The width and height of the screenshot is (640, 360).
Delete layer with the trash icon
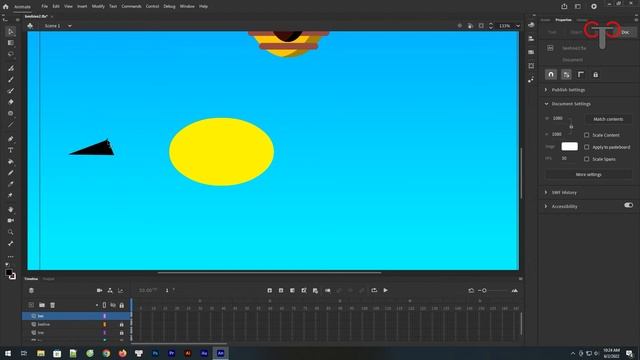click(x=53, y=305)
